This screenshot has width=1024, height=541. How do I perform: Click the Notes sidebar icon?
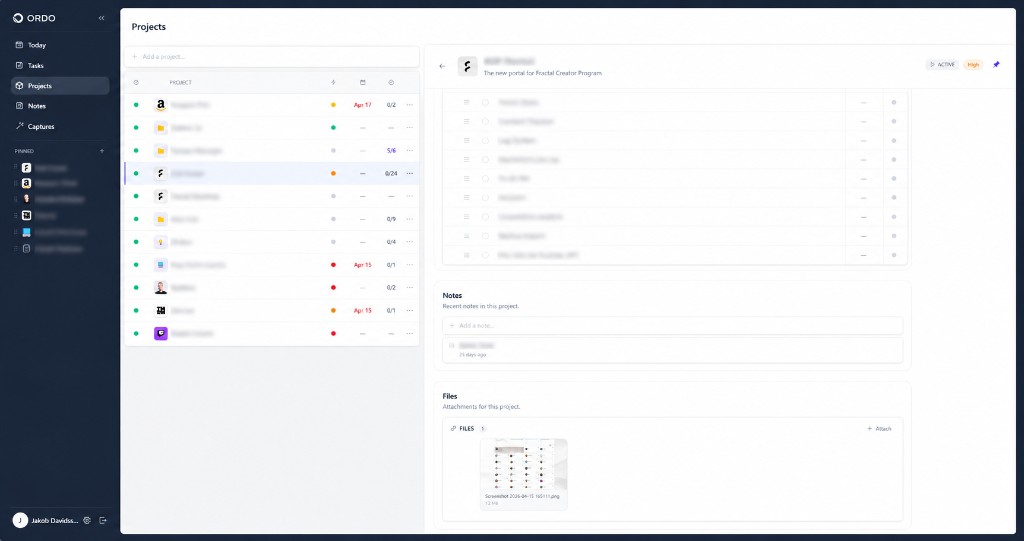tap(20, 106)
